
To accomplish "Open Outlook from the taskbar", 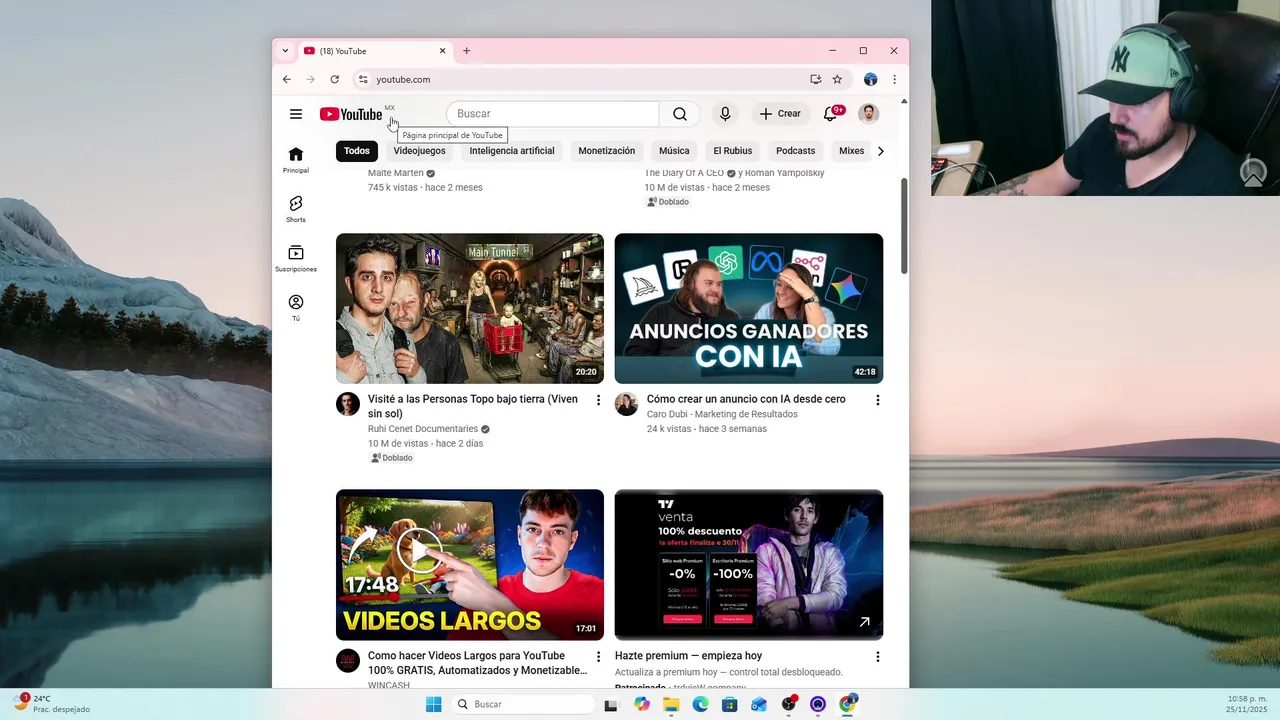I will [x=759, y=704].
